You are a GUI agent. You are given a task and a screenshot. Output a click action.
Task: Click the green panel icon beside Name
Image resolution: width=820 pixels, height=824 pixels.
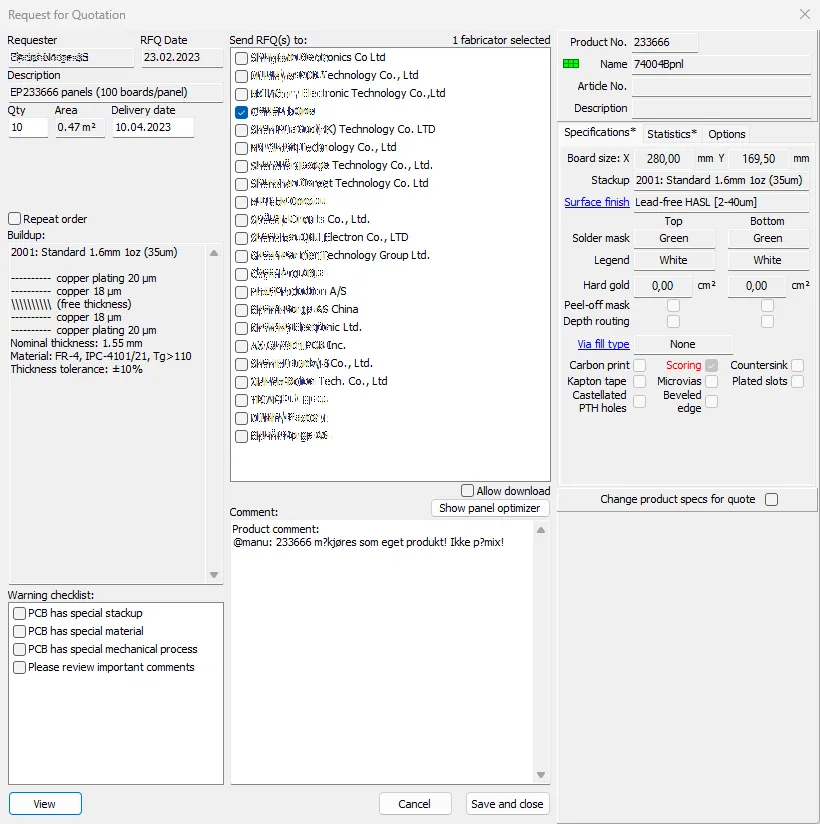[570, 63]
